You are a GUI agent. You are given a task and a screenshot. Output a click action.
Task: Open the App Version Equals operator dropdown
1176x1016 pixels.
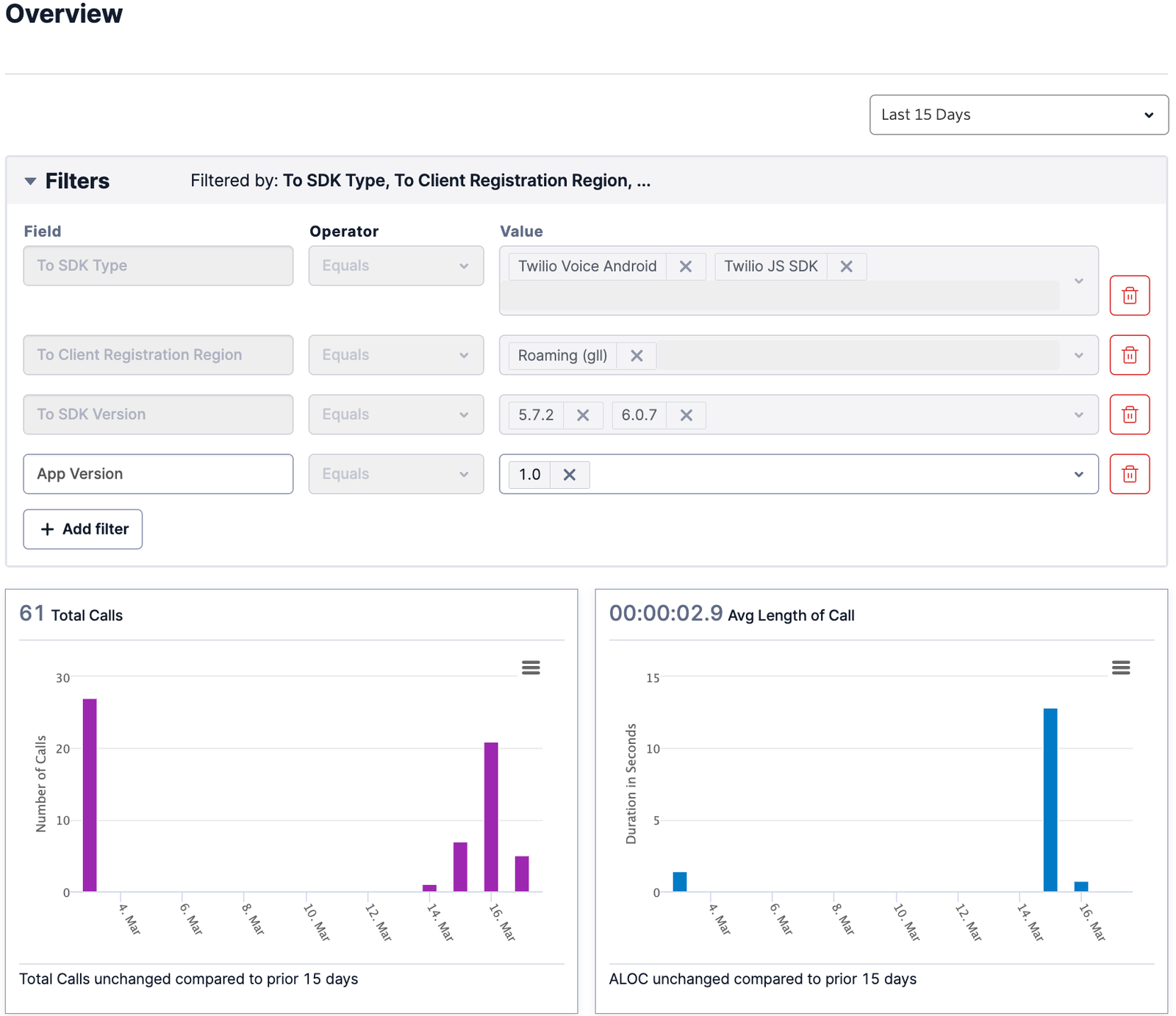coord(395,474)
